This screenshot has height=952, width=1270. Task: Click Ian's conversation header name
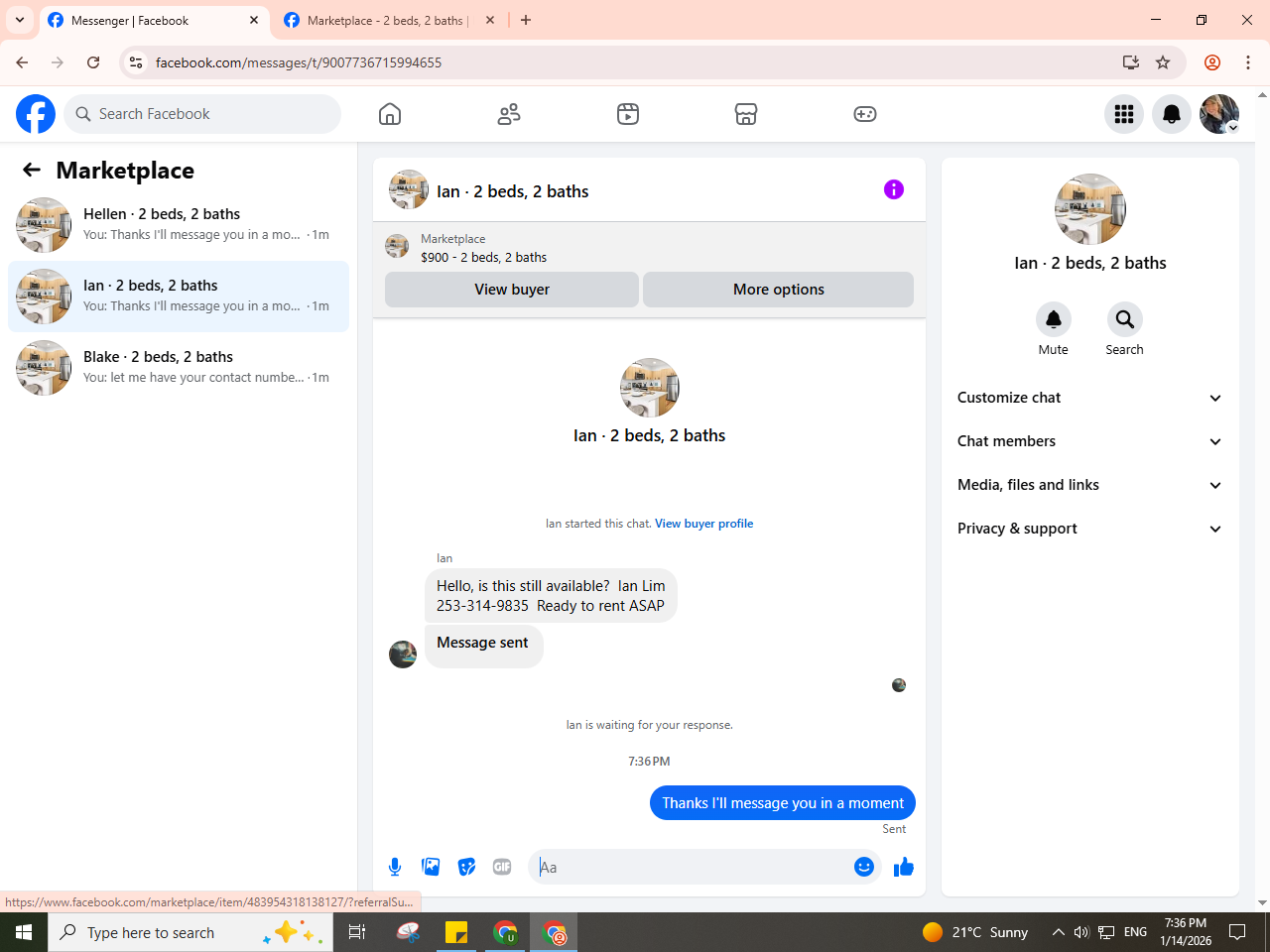coord(512,191)
